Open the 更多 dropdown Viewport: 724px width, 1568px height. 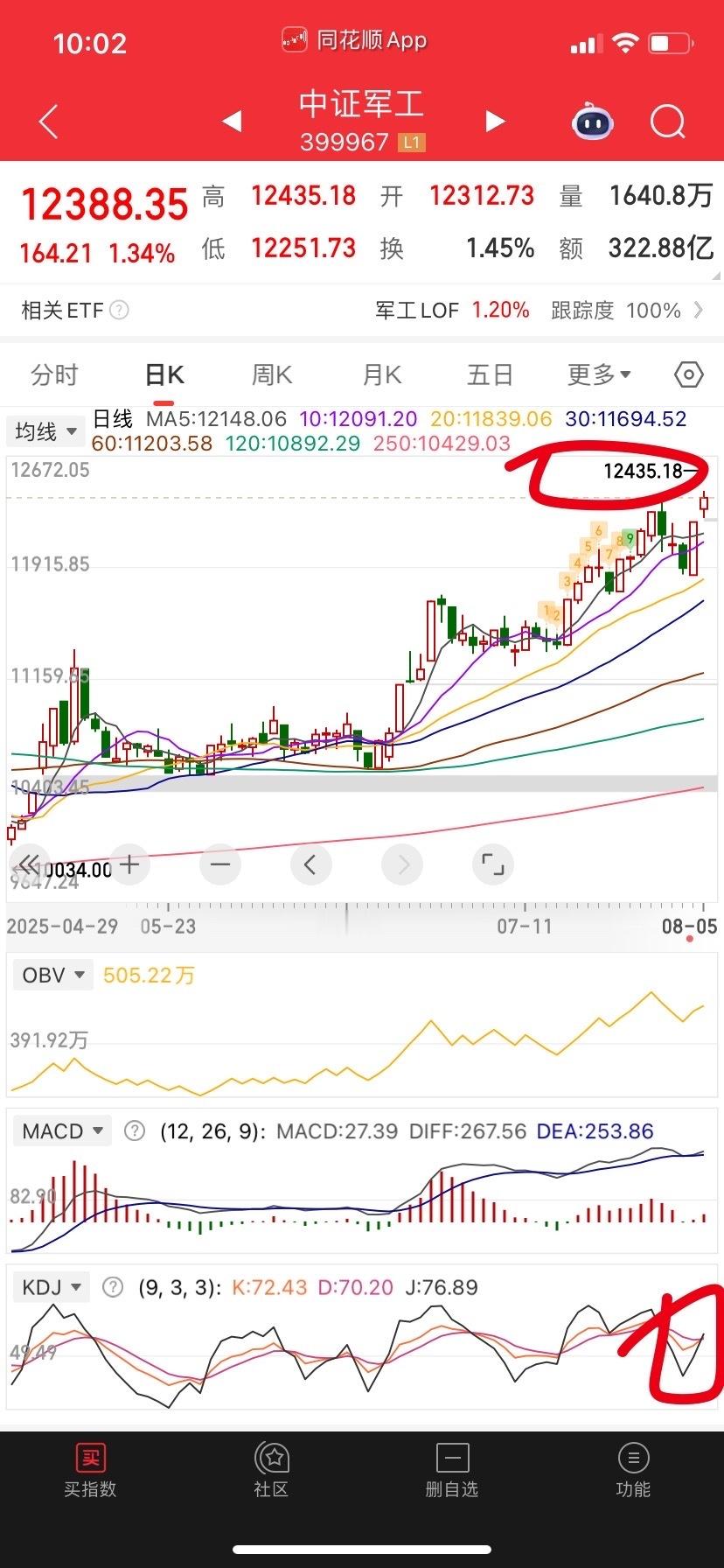[599, 375]
